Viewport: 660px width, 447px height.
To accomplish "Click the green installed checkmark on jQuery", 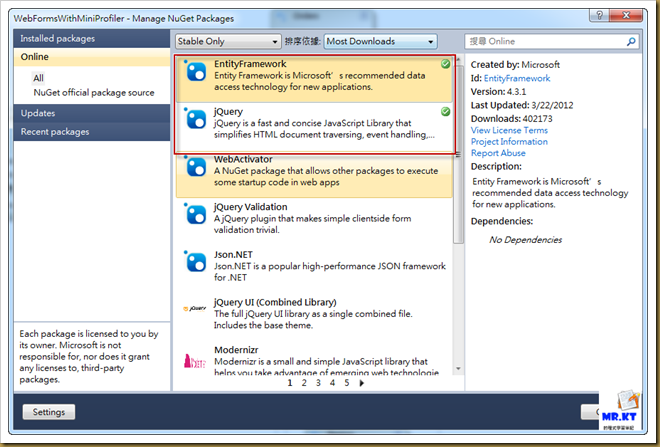I will click(x=445, y=112).
